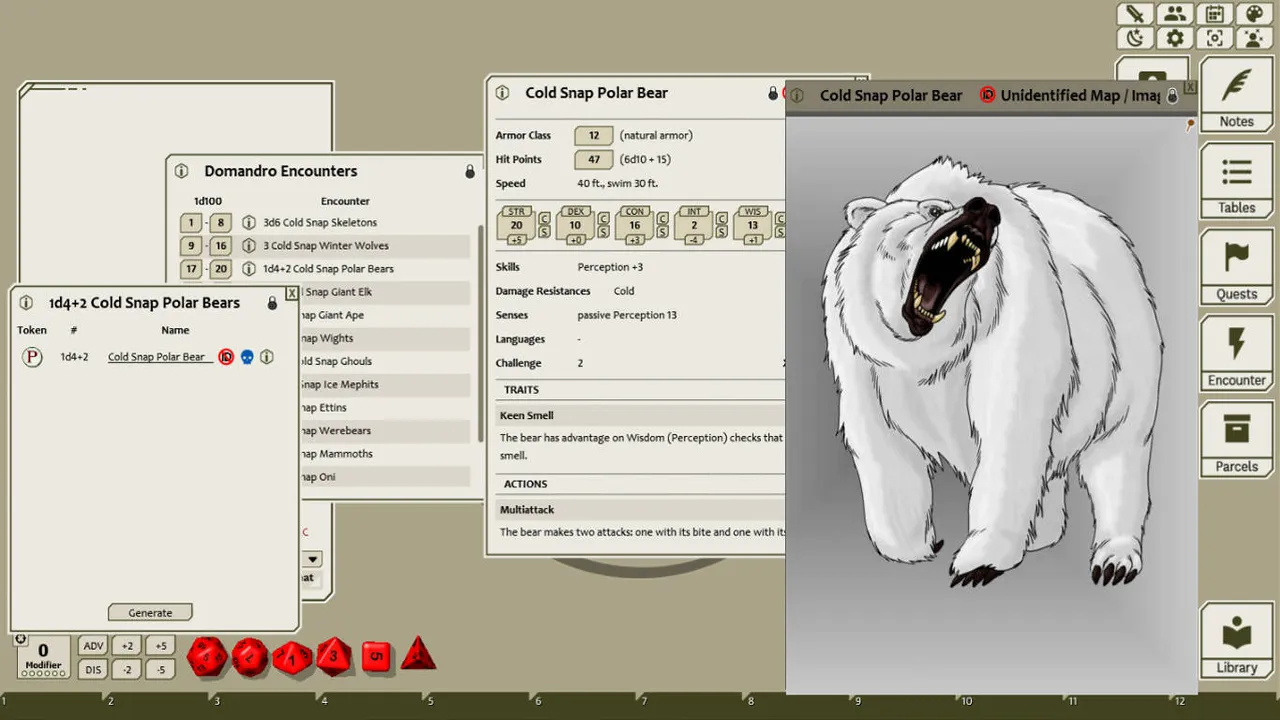Click the Hit Points value 47

coord(594,159)
